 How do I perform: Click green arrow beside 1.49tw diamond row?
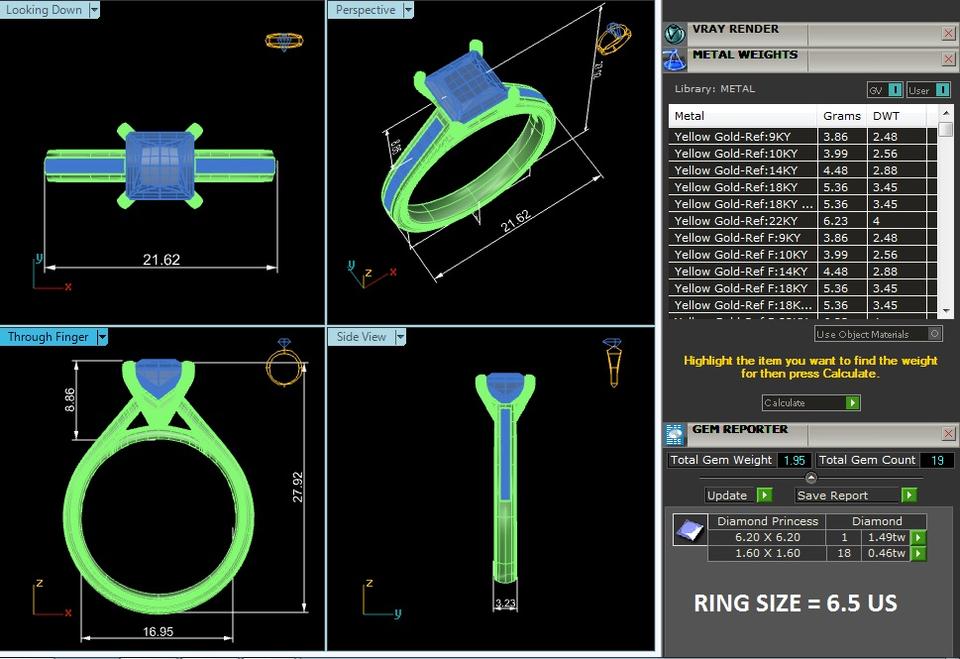[918, 537]
